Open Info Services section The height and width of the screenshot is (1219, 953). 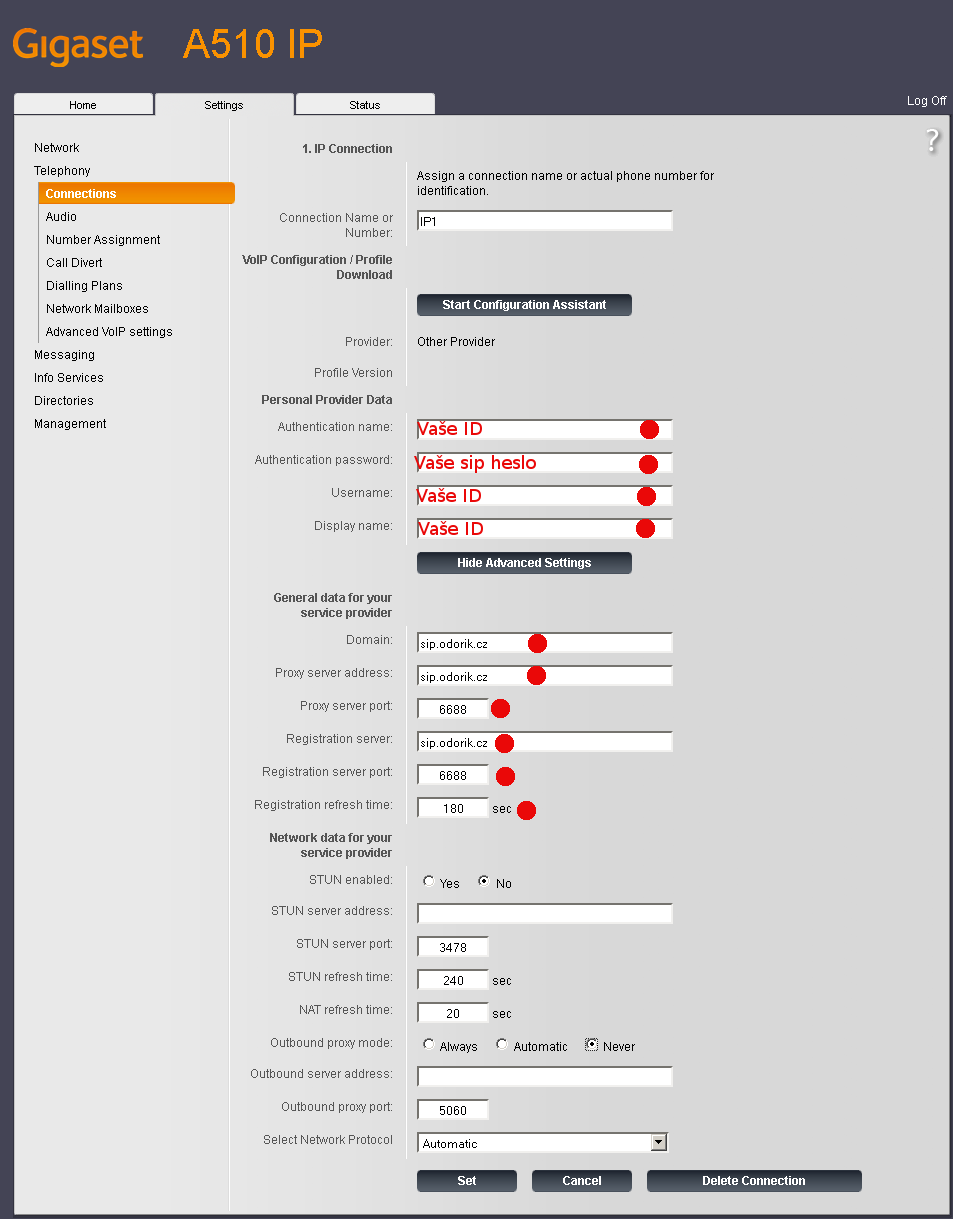pyautogui.click(x=69, y=378)
